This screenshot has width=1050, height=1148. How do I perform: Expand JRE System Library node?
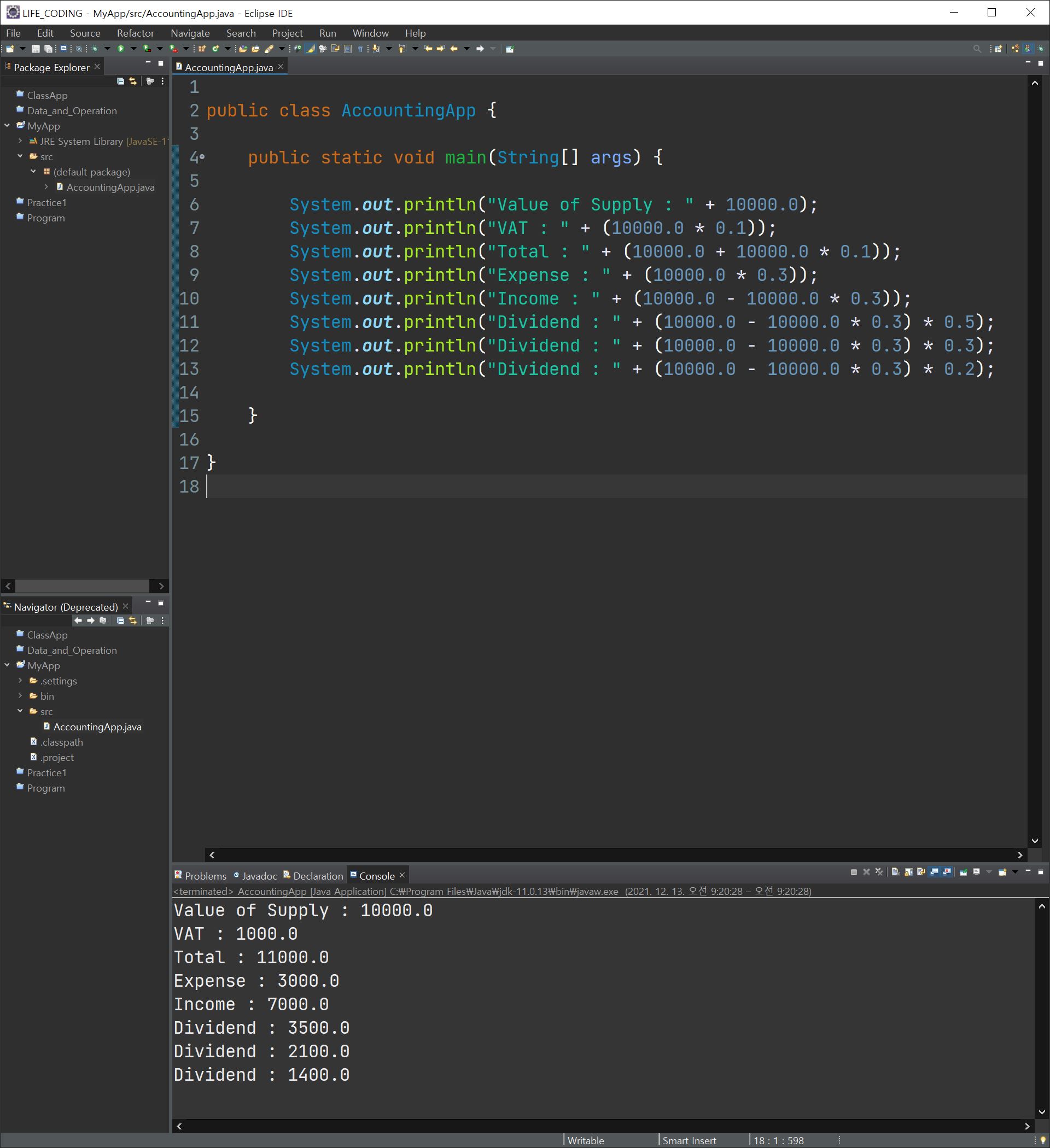[x=21, y=140]
